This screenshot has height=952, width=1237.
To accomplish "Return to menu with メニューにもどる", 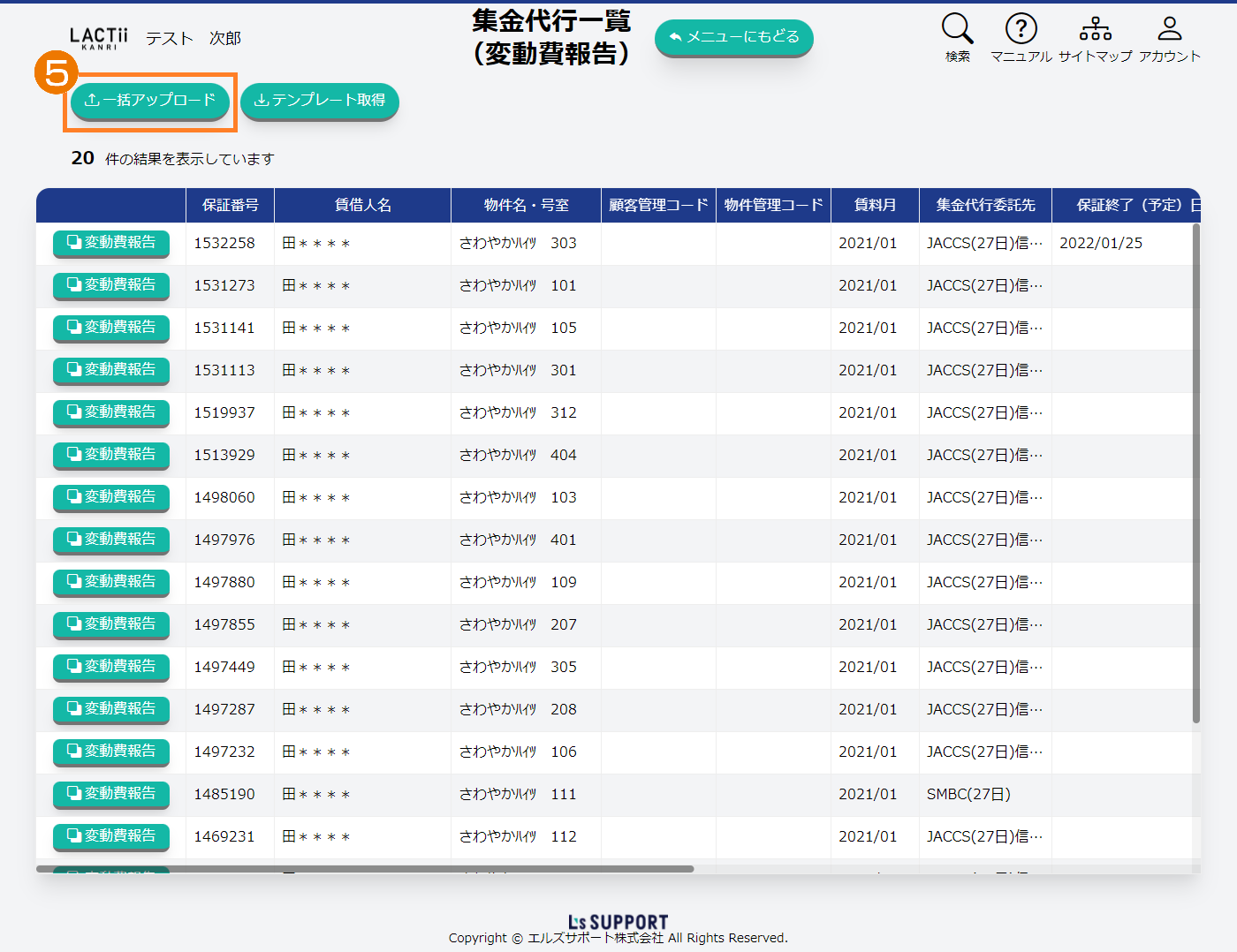I will (x=733, y=37).
